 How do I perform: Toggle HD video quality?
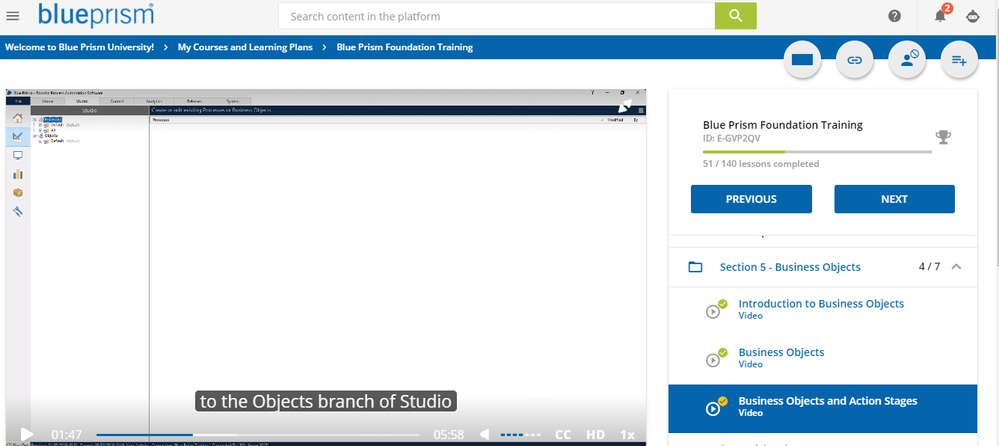pos(596,435)
